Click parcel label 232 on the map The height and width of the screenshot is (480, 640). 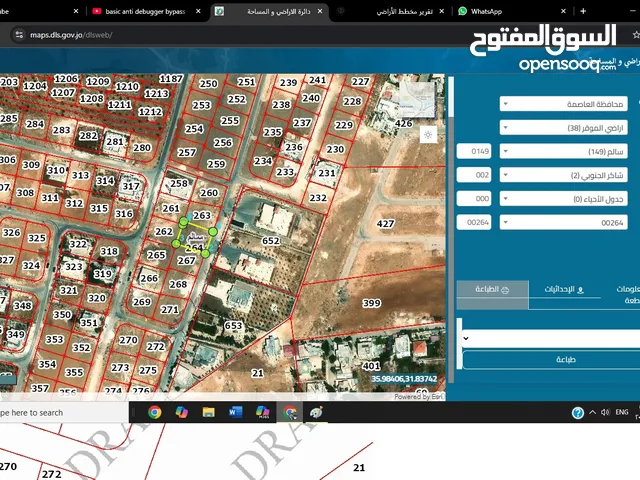(x=318, y=198)
